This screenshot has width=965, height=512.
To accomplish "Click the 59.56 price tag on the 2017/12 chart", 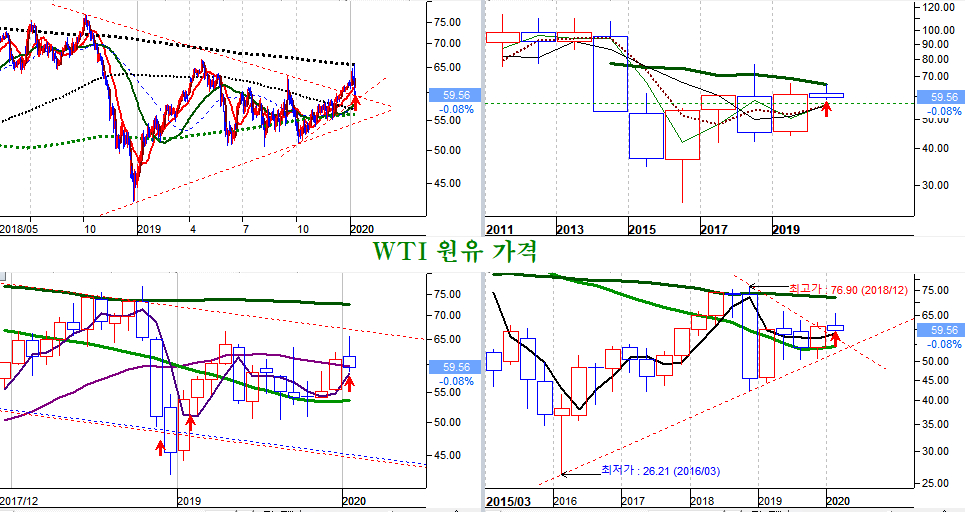I will pos(455,367).
